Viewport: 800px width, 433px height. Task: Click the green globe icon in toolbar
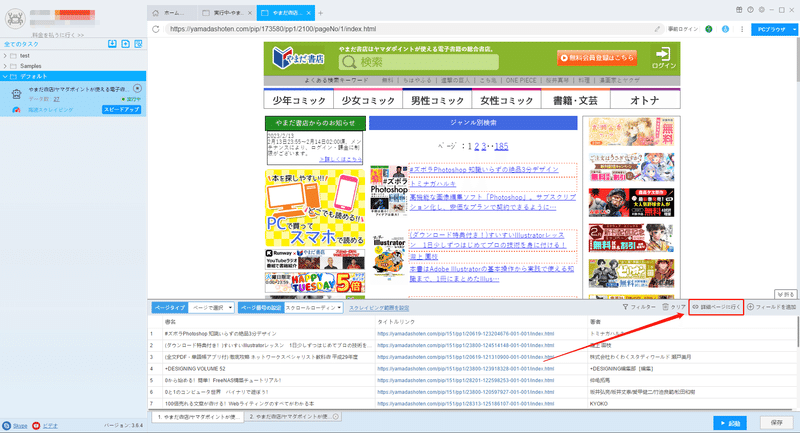coord(709,29)
